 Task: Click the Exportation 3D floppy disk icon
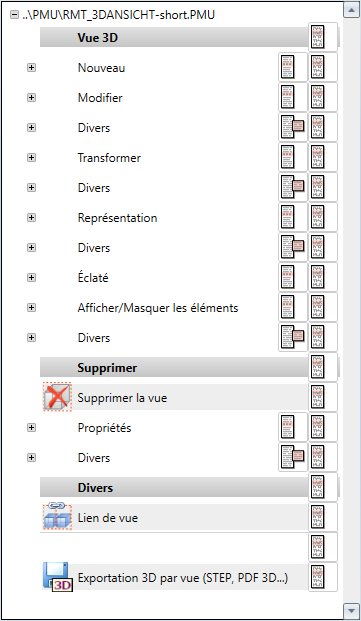click(57, 577)
